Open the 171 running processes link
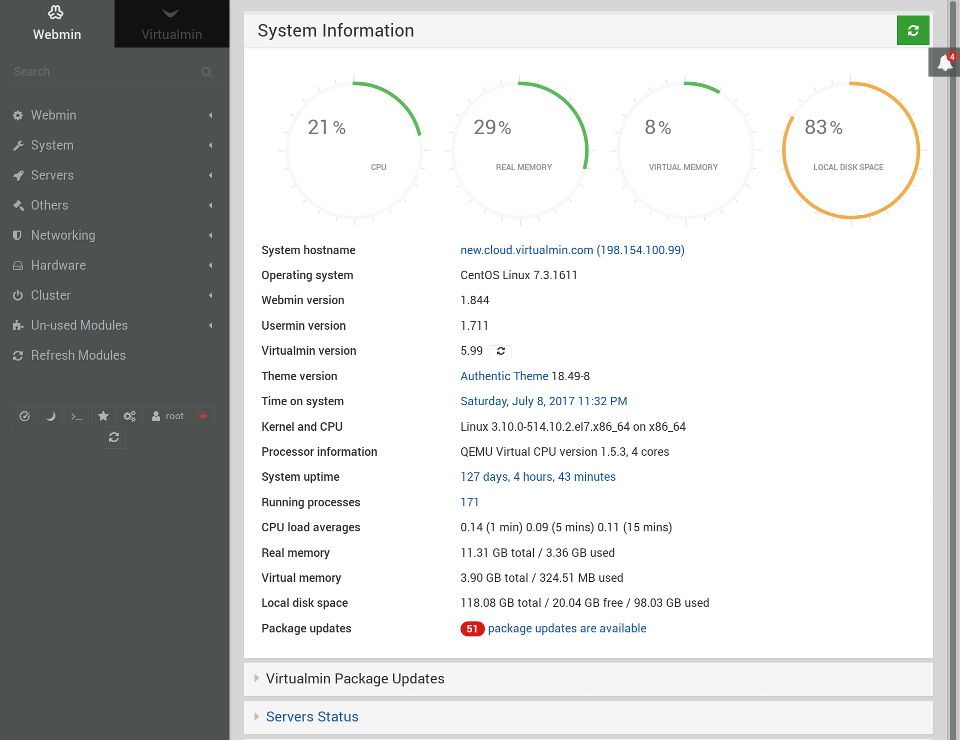The height and width of the screenshot is (740, 960). click(470, 502)
